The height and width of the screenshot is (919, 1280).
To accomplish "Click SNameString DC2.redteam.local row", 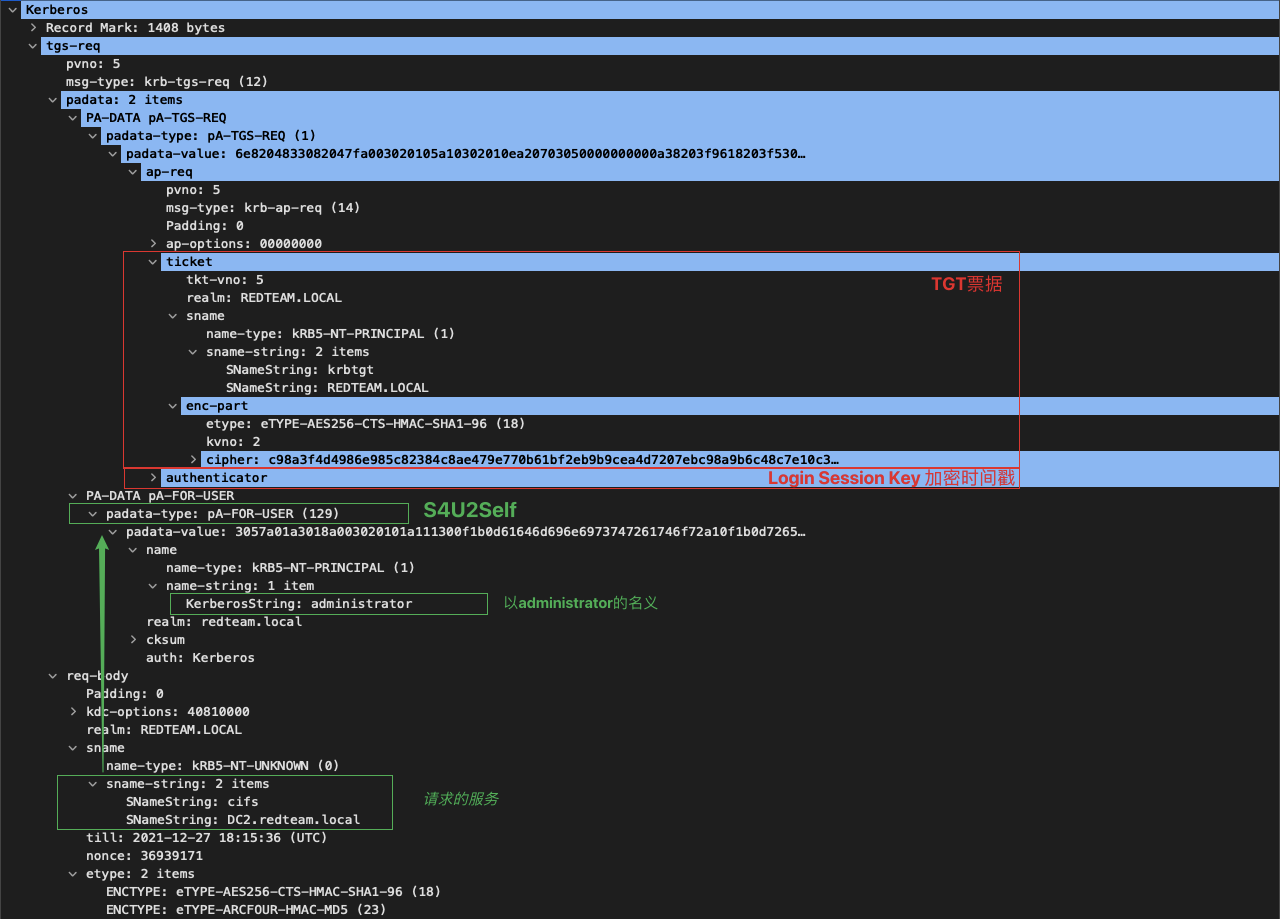I will point(242,820).
